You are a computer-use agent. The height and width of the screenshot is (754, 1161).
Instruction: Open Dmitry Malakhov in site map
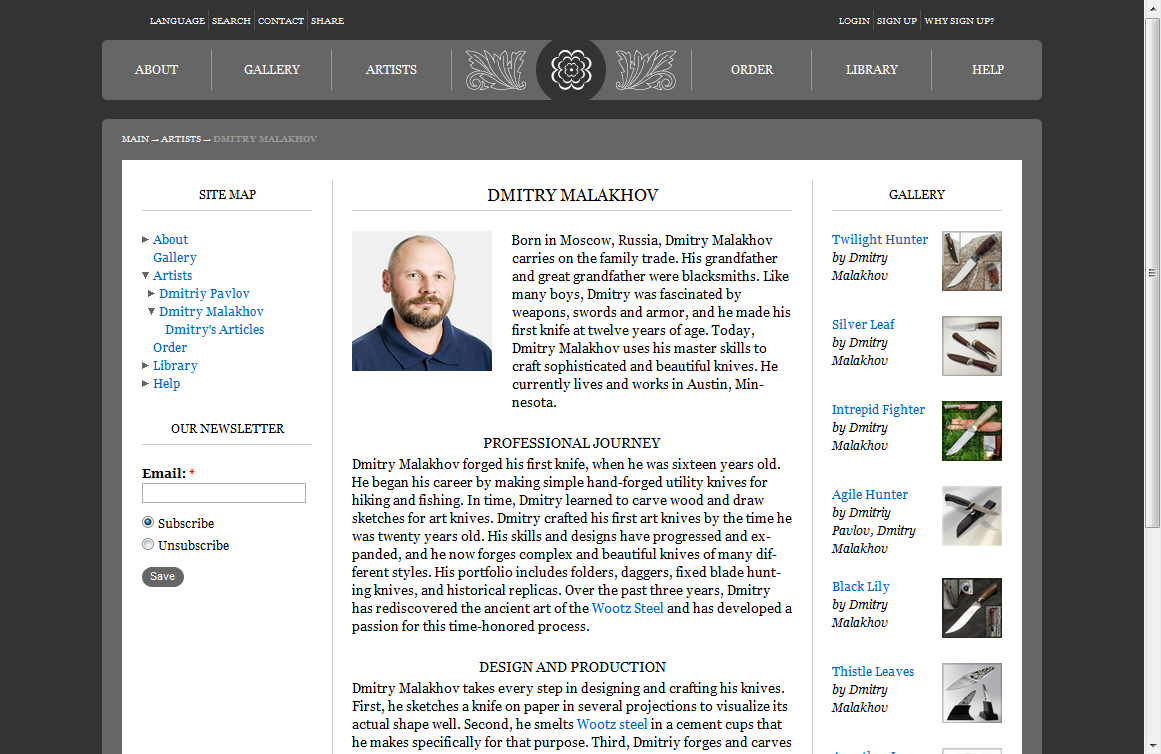[211, 312]
